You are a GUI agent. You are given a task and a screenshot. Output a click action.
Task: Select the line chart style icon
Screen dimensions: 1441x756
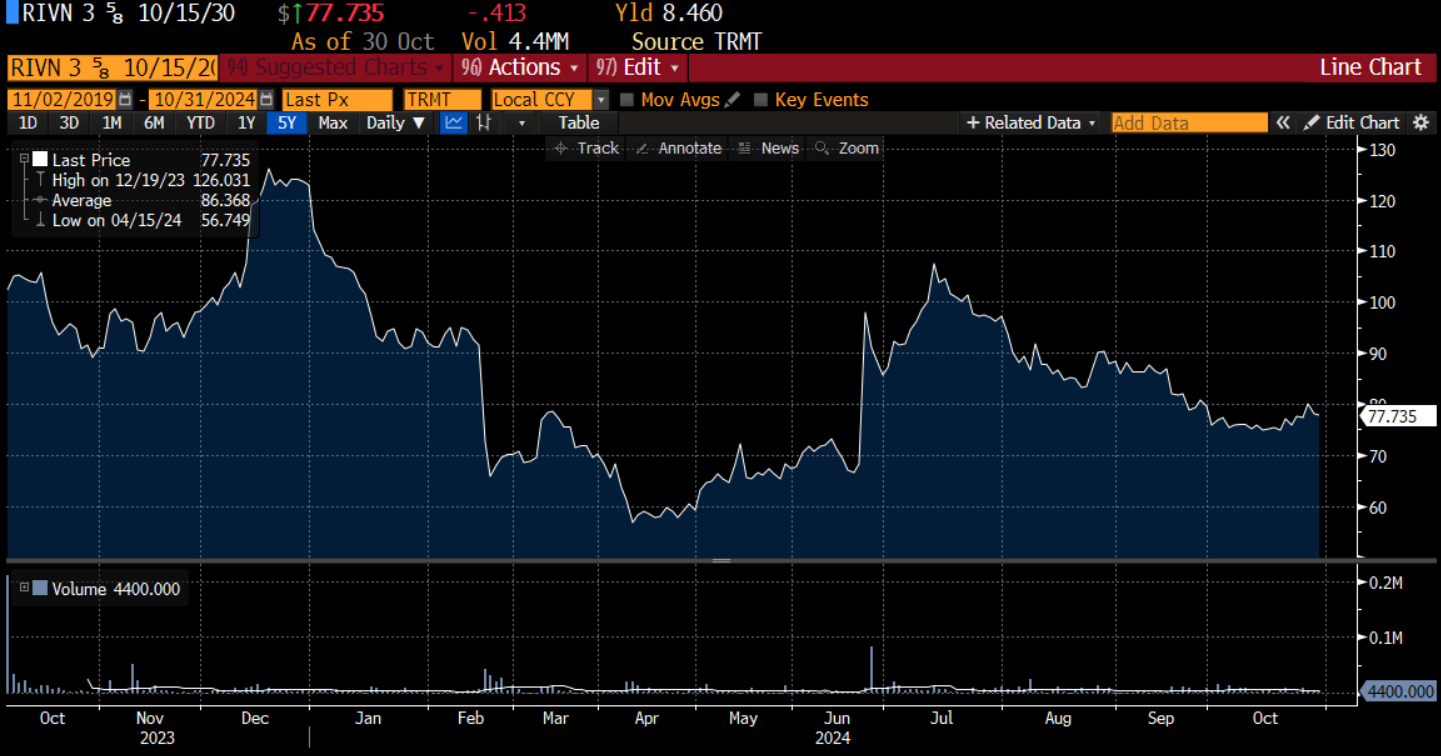pyautogui.click(x=453, y=122)
